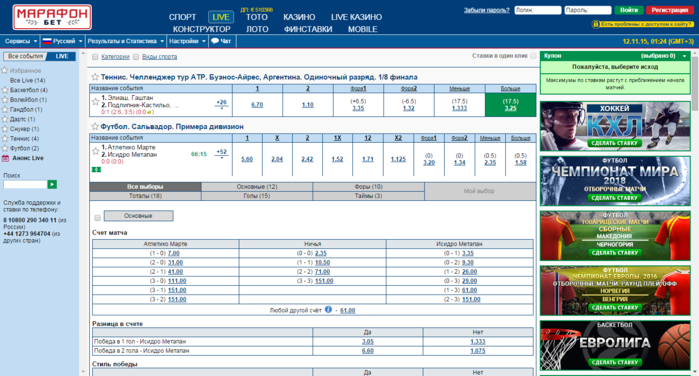This screenshot has height=376, width=699.
Task: Switch toggle to Все события
Action: coord(25,56)
